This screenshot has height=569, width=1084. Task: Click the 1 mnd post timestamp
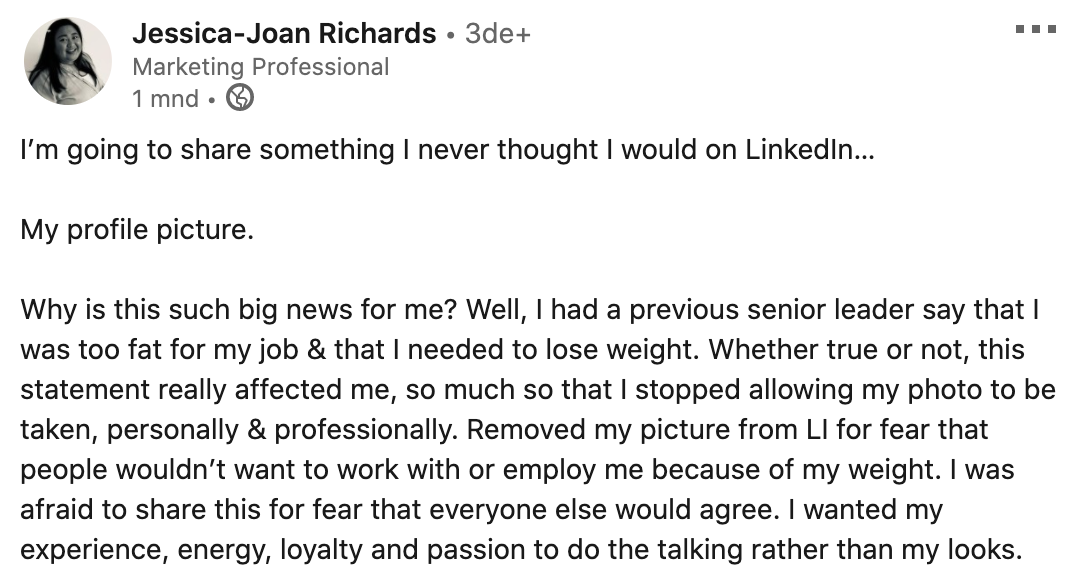[x=164, y=99]
